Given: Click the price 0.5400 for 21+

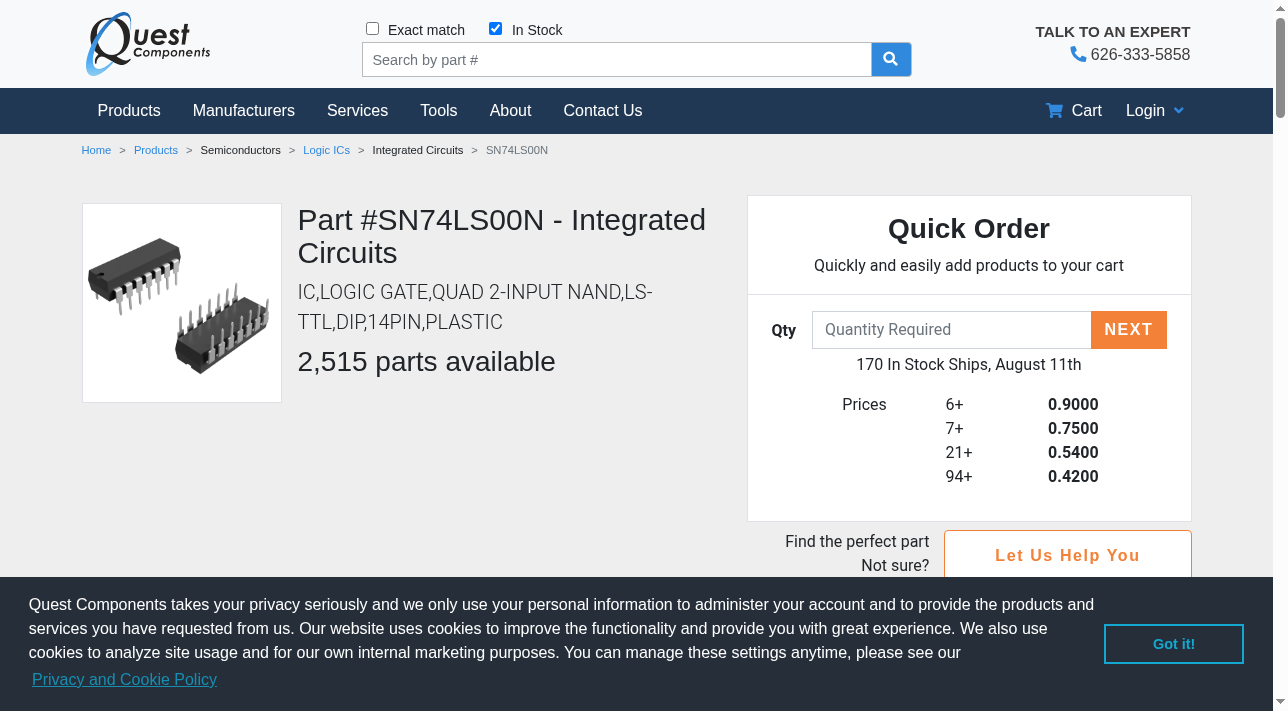Looking at the screenshot, I should click(1073, 453).
